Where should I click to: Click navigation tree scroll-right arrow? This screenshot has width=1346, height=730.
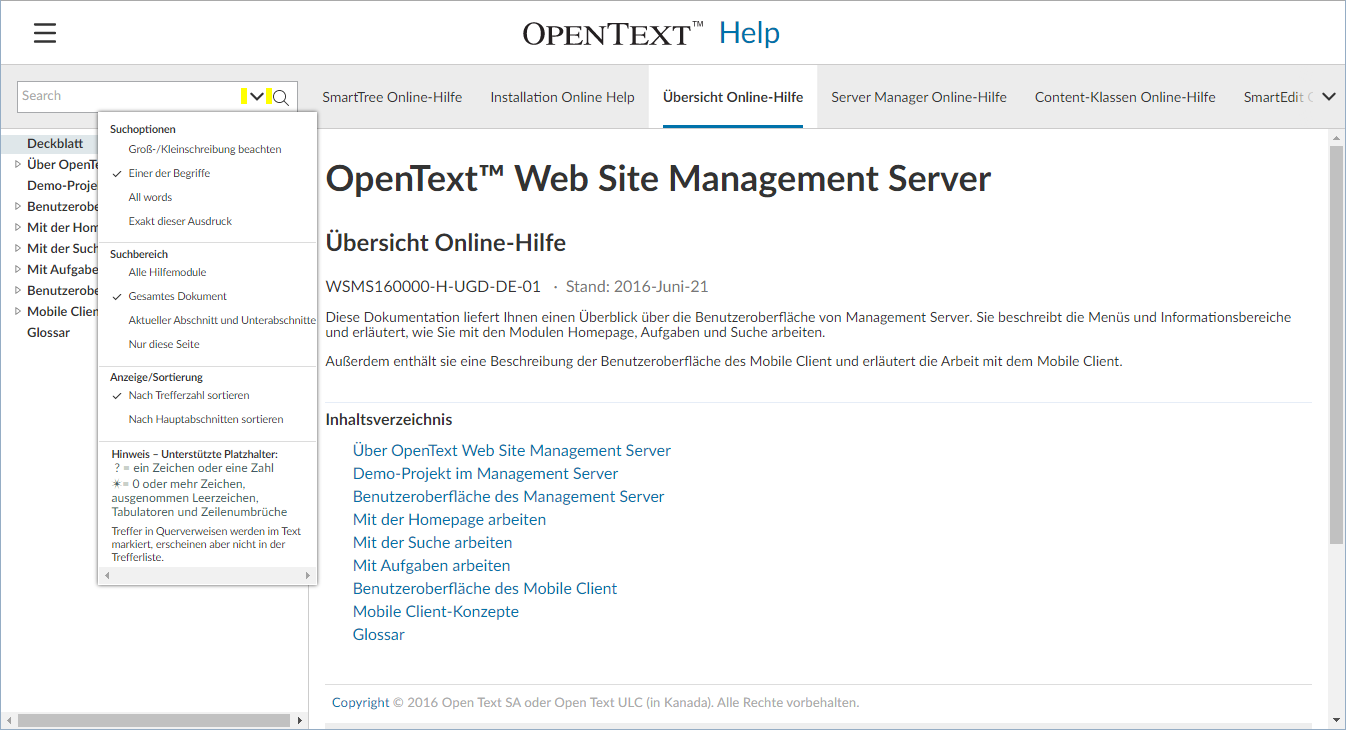point(299,720)
